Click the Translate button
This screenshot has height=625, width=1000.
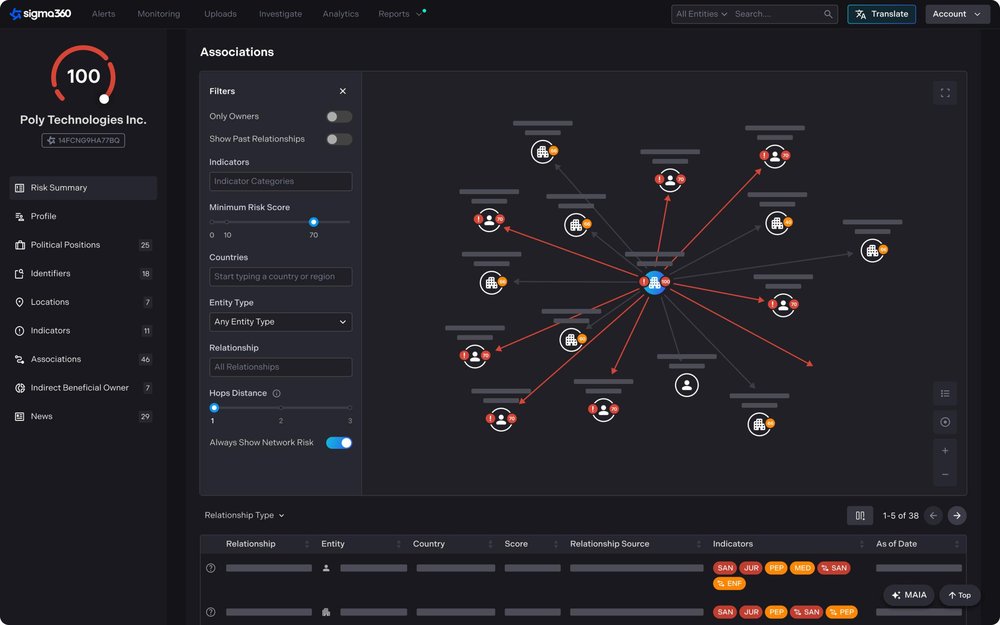[881, 13]
